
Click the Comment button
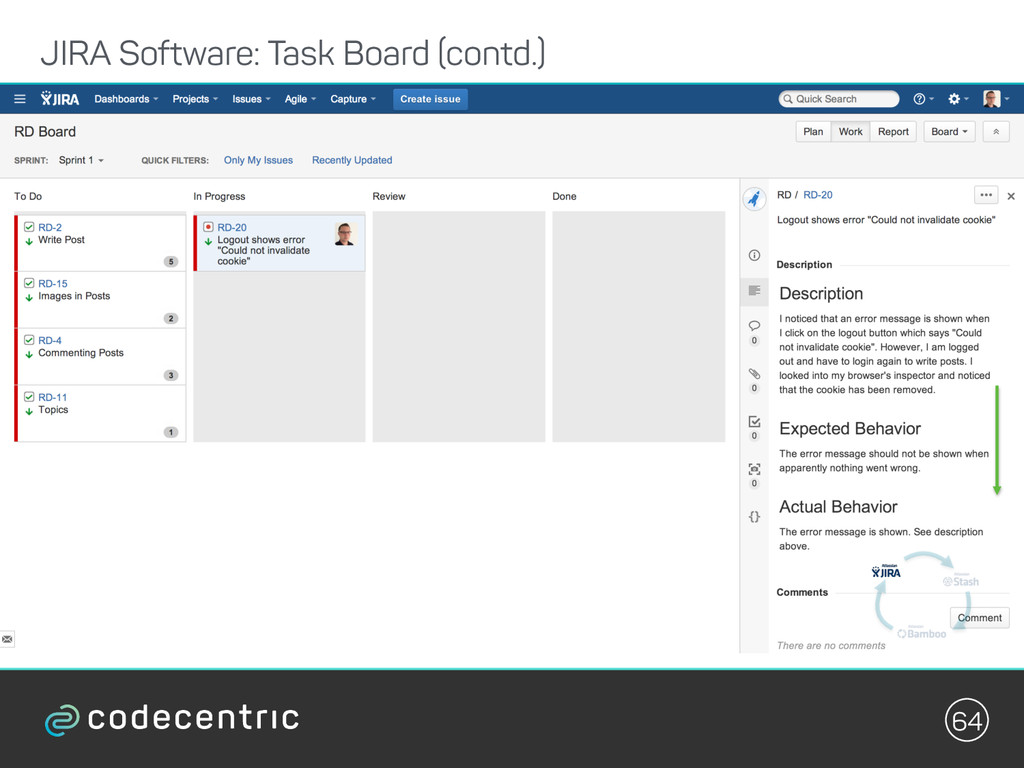[x=979, y=617]
